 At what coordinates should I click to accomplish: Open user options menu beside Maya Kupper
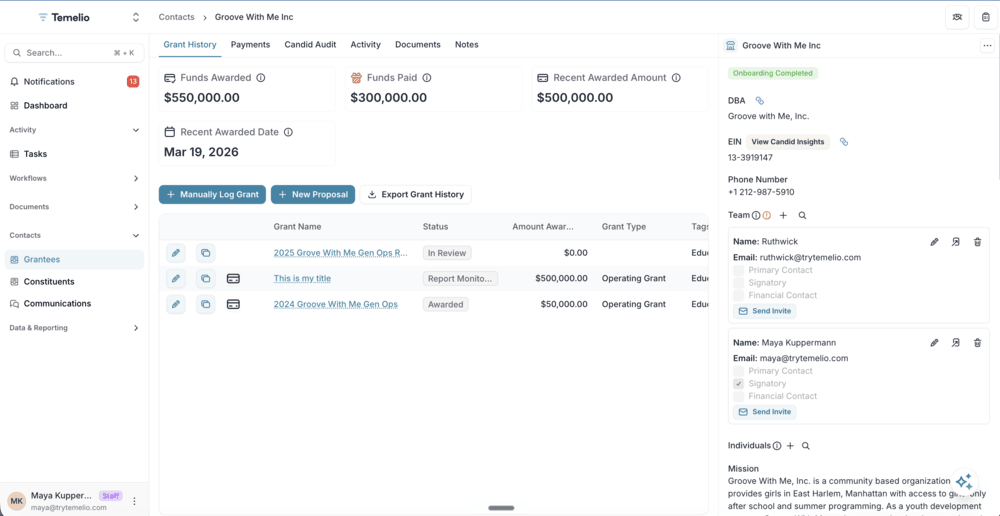[135, 501]
